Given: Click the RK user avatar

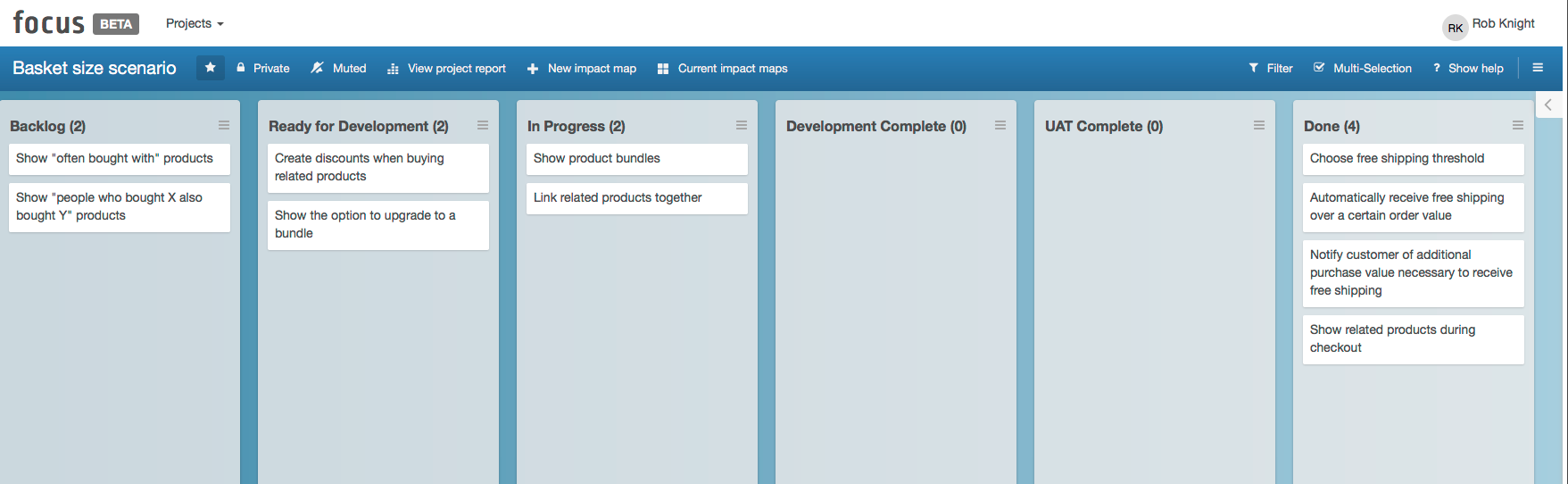Looking at the screenshot, I should coord(1455,28).
